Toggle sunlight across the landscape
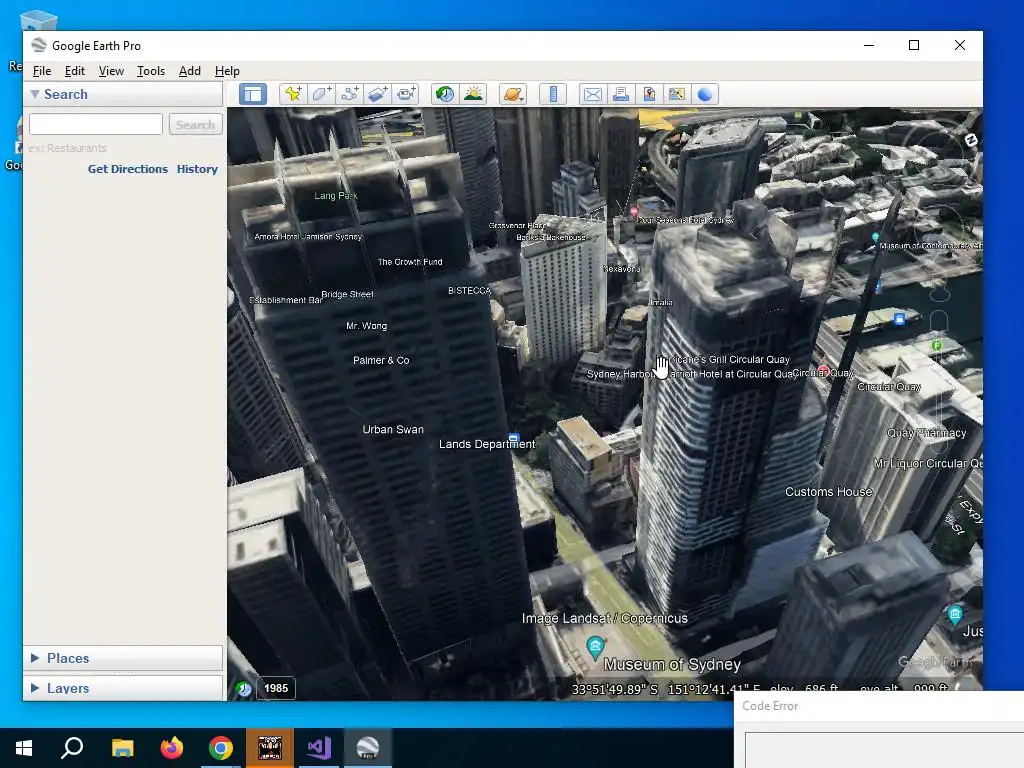Viewport: 1024px width, 768px height. tap(473, 94)
